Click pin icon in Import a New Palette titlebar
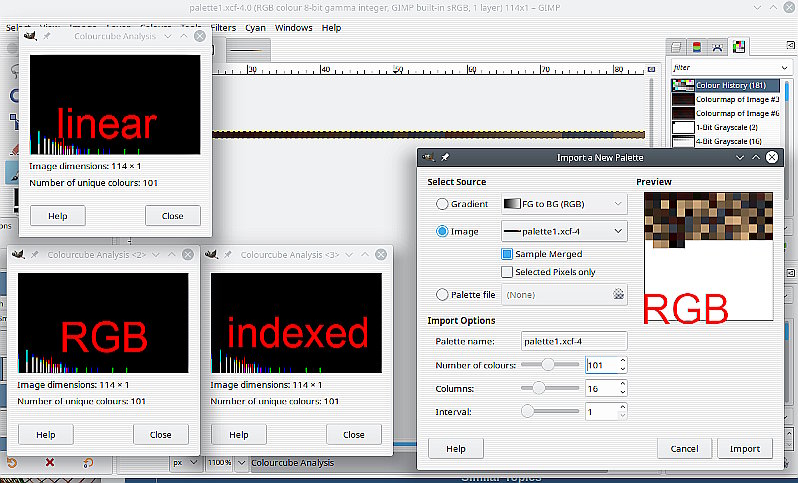Screen dimensions: 798x483 tap(445, 157)
